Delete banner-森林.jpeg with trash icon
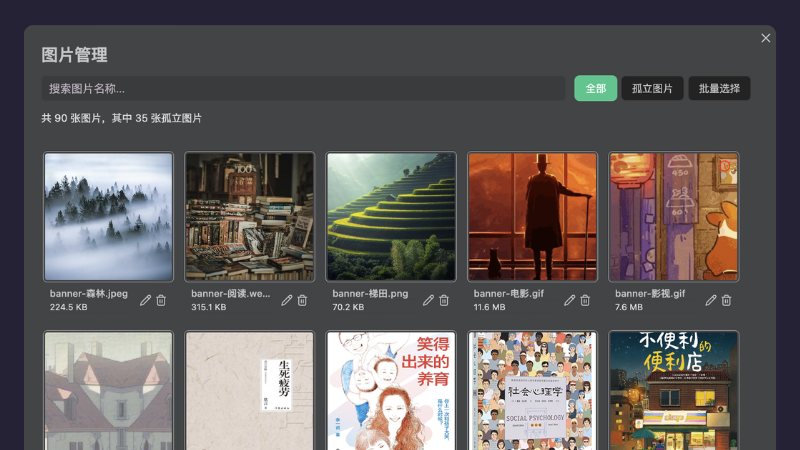 pyautogui.click(x=161, y=300)
